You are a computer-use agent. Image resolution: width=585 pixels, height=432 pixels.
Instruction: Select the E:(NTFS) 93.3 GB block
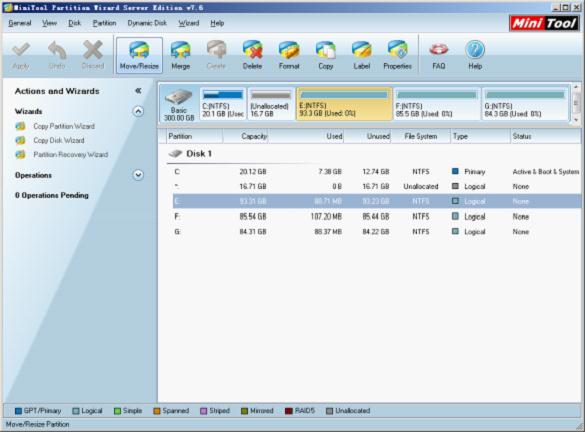(344, 104)
